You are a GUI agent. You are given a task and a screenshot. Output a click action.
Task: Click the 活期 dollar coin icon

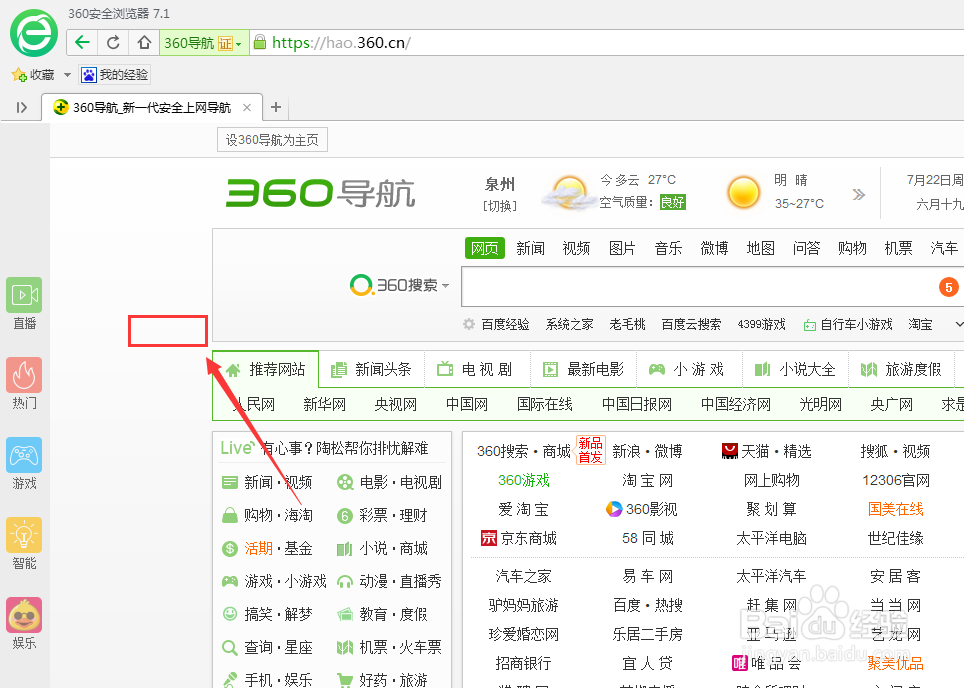229,548
